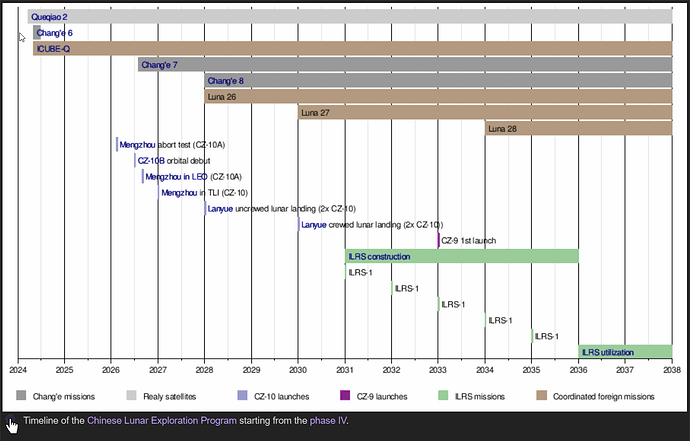Open the ILRS construction link
The image size is (690, 441).
379,257
